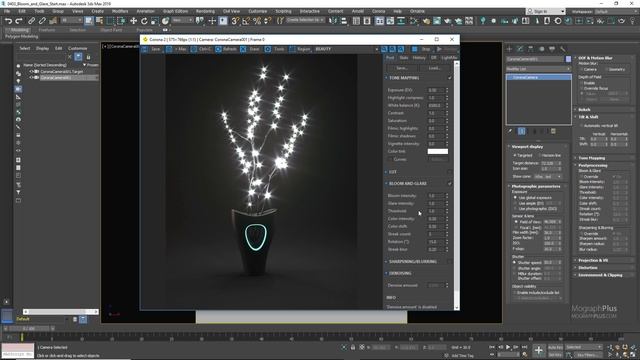The width and height of the screenshot is (640, 360).
Task: Toggle the Percent Snap icon
Action: (257, 21)
